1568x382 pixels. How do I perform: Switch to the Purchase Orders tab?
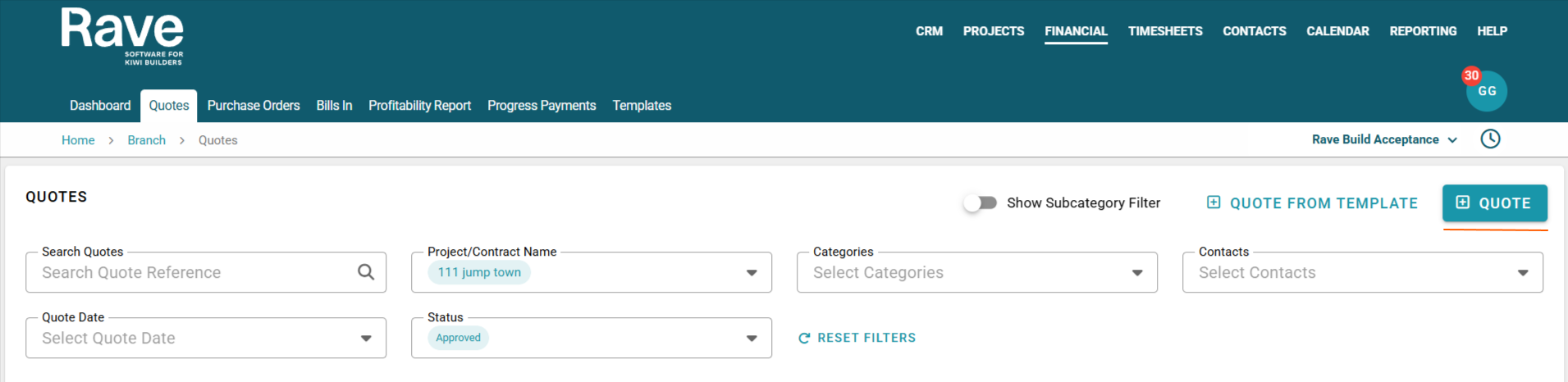(x=254, y=106)
